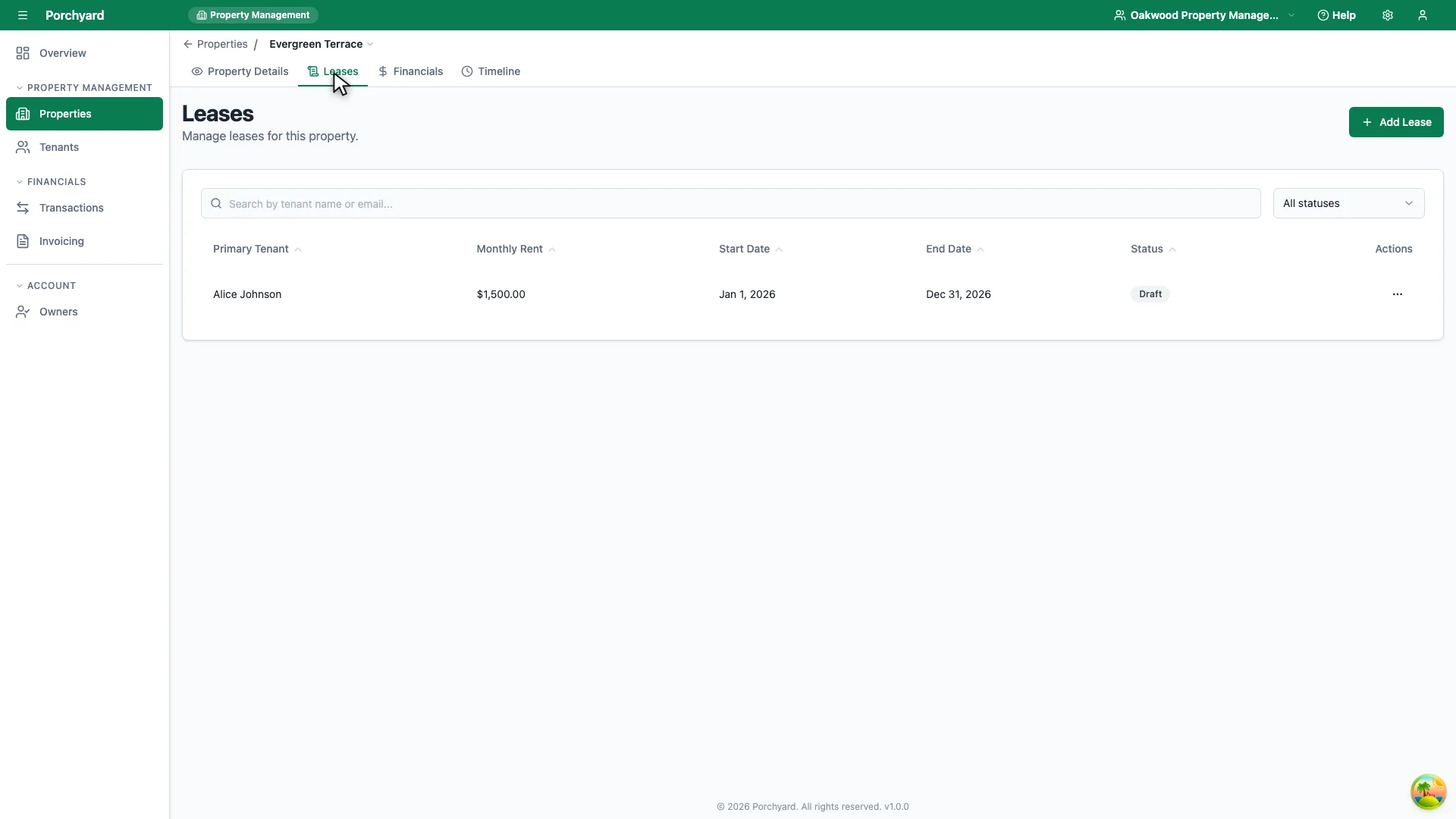Switch to the Financials tab

pyautogui.click(x=410, y=71)
